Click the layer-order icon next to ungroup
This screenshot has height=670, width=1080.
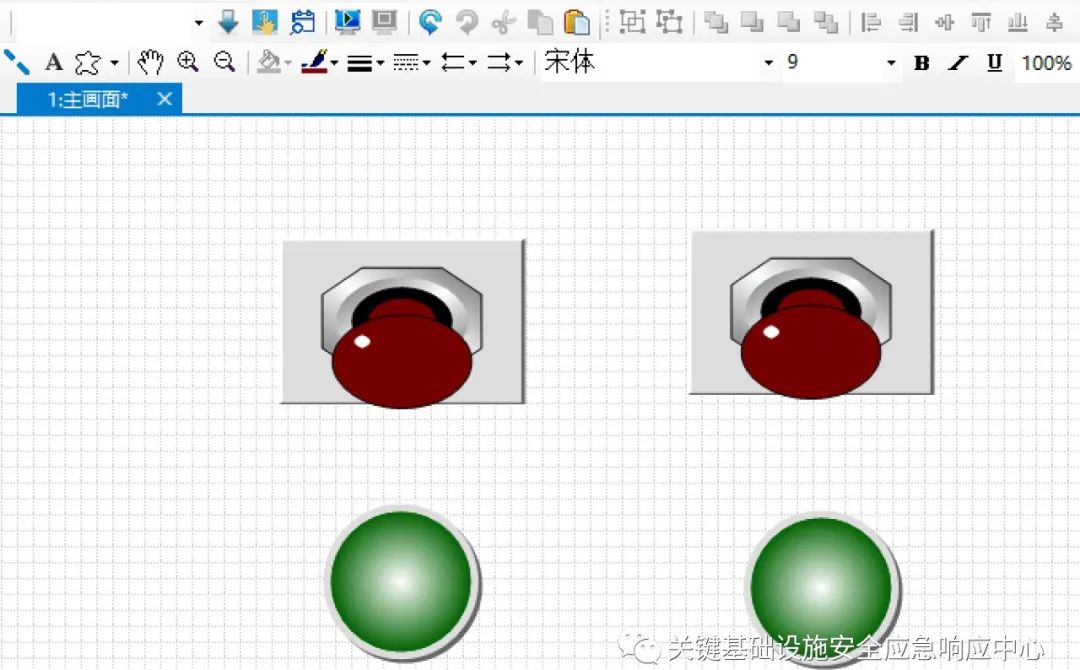click(x=716, y=23)
